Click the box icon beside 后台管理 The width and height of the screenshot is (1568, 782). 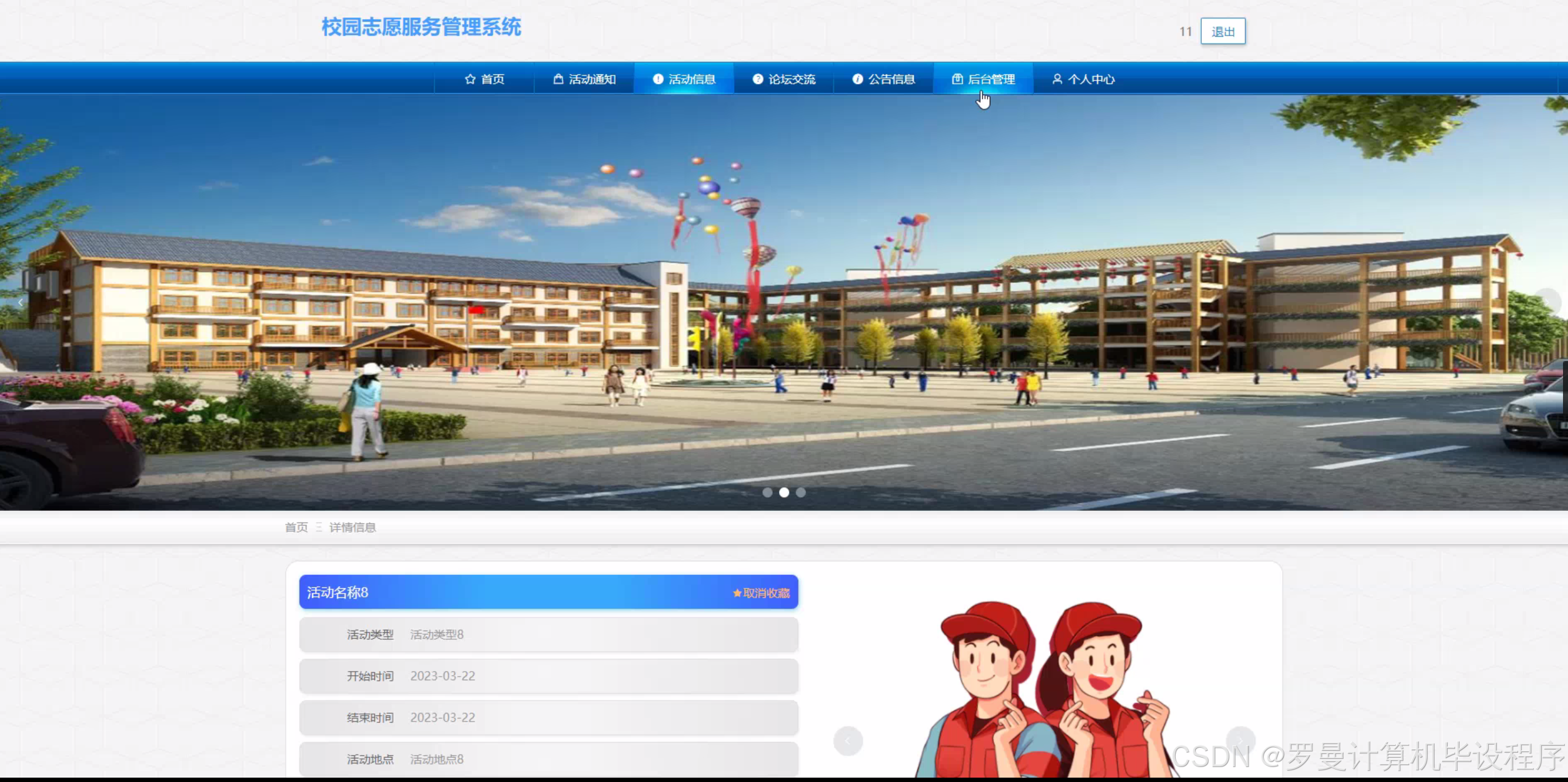click(957, 79)
